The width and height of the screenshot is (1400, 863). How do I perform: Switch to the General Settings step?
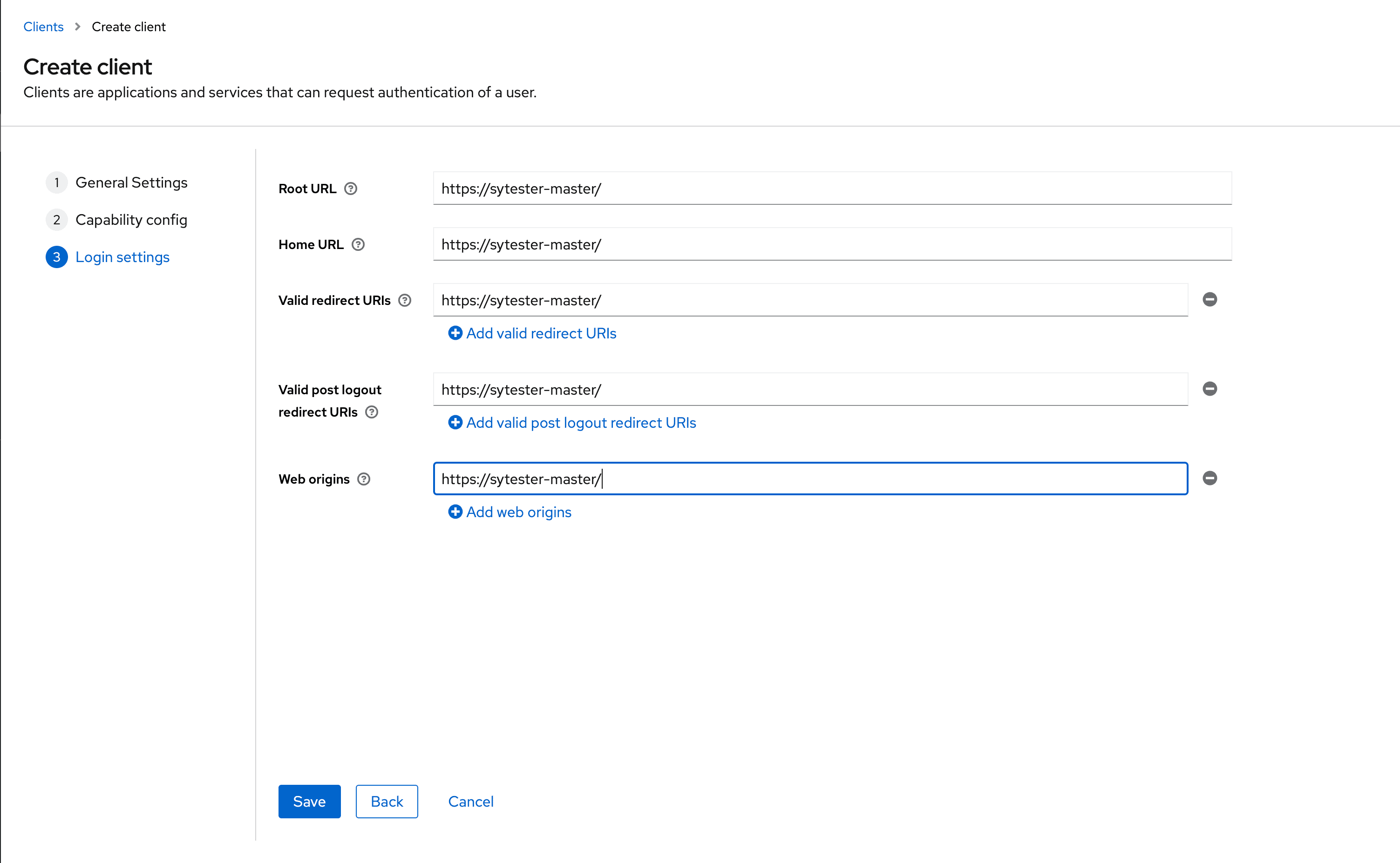(x=131, y=182)
